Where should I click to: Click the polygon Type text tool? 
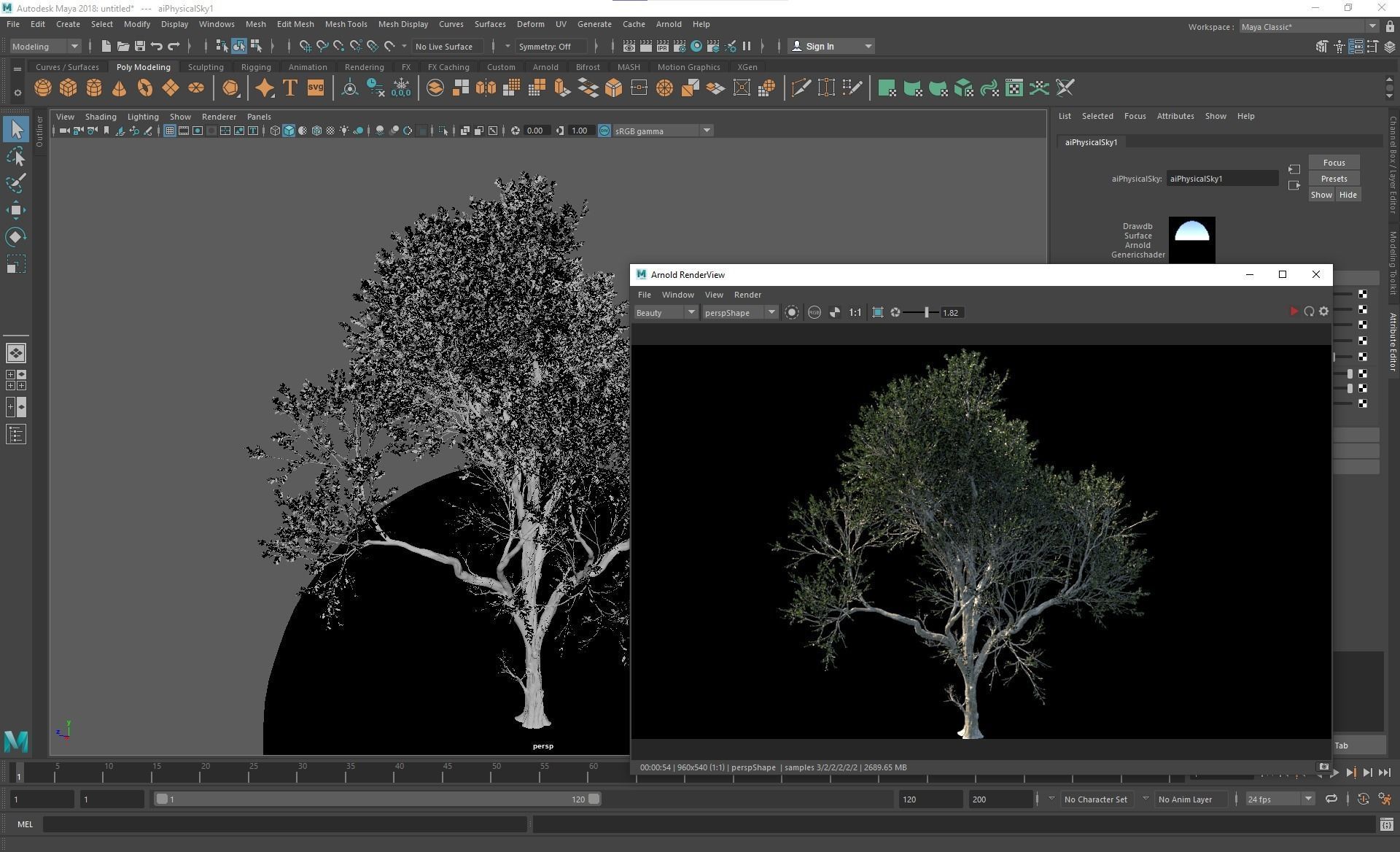coord(290,88)
